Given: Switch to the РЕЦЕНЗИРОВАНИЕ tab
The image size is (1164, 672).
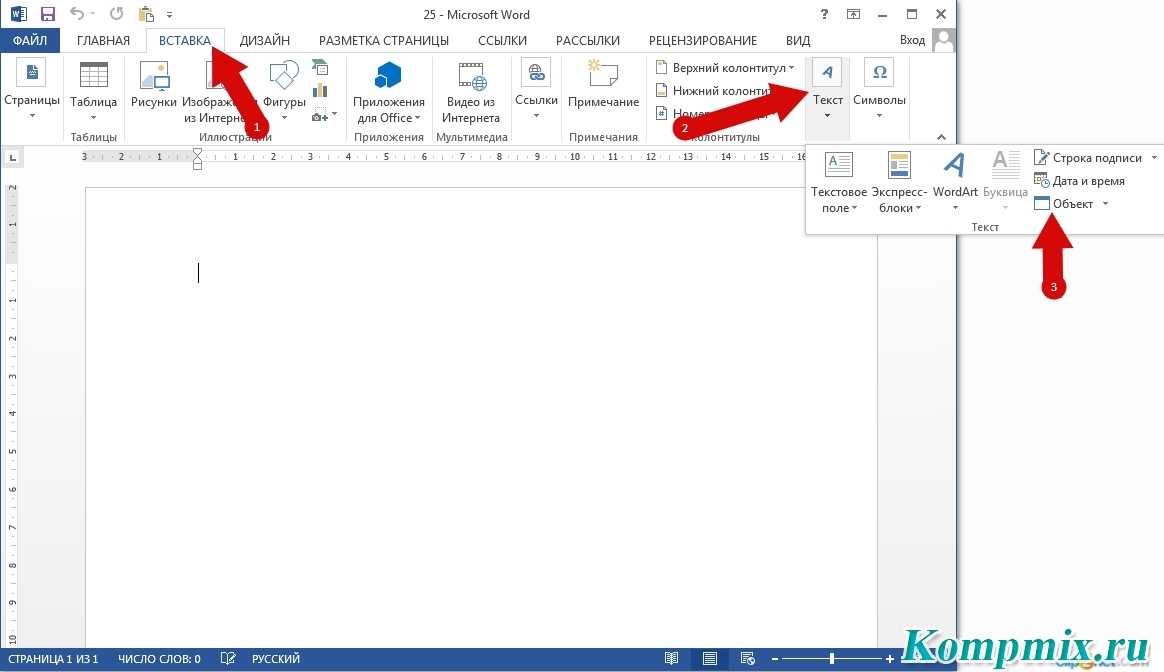Looking at the screenshot, I should click(702, 40).
